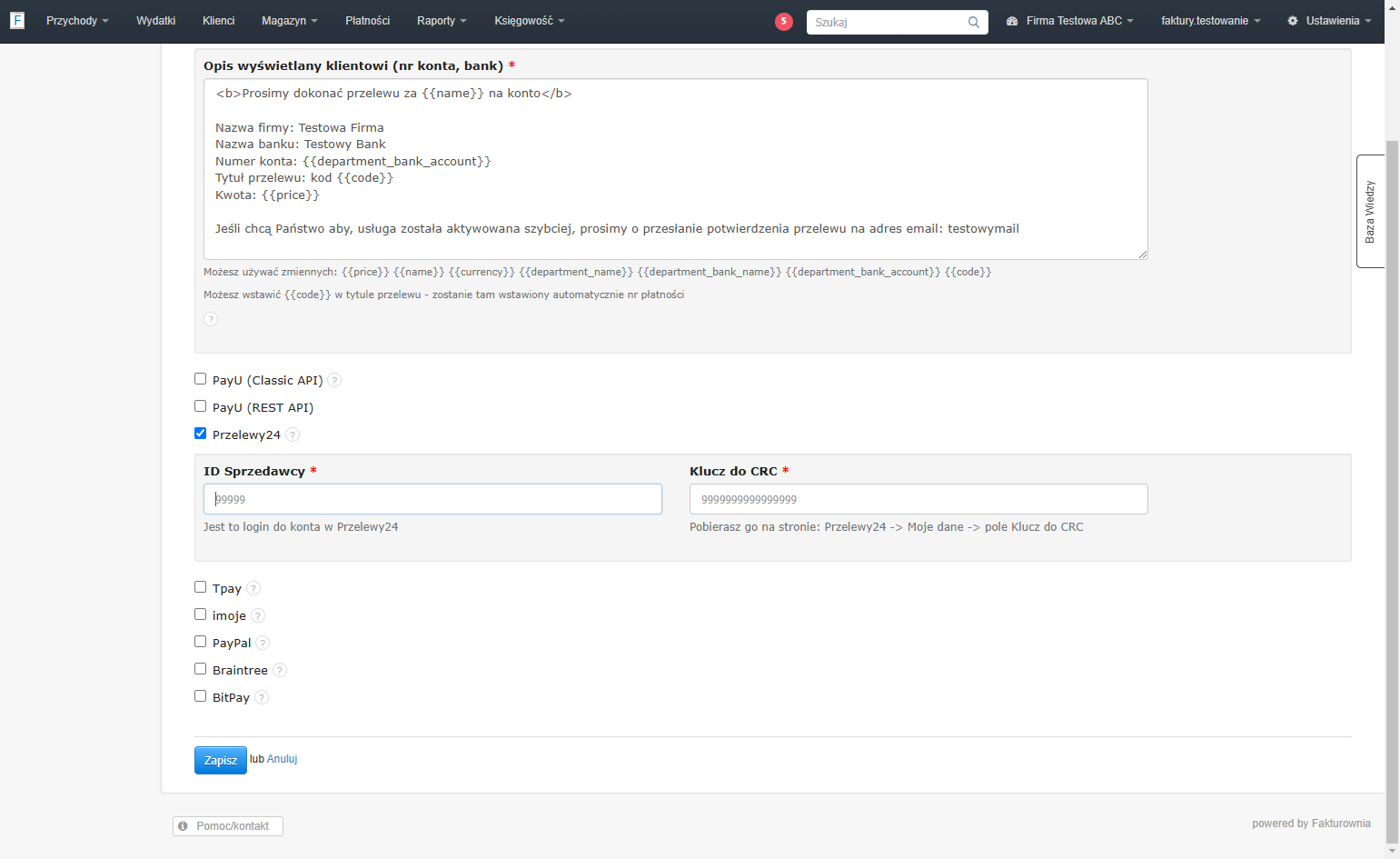Go to the Klienci menu item
1400x859 pixels.
pyautogui.click(x=219, y=21)
